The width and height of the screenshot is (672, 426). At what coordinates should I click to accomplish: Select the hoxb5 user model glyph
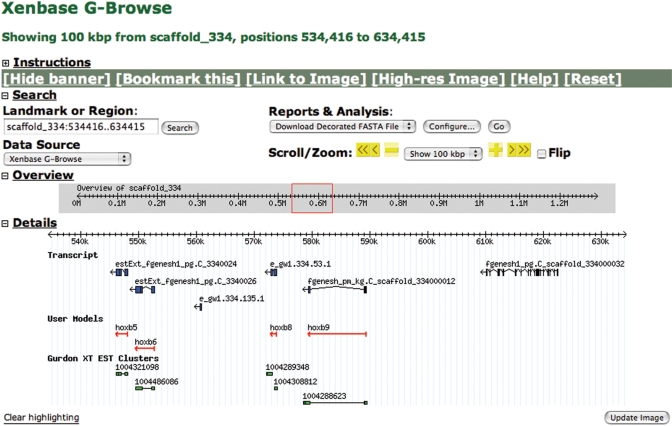pyautogui.click(x=128, y=334)
